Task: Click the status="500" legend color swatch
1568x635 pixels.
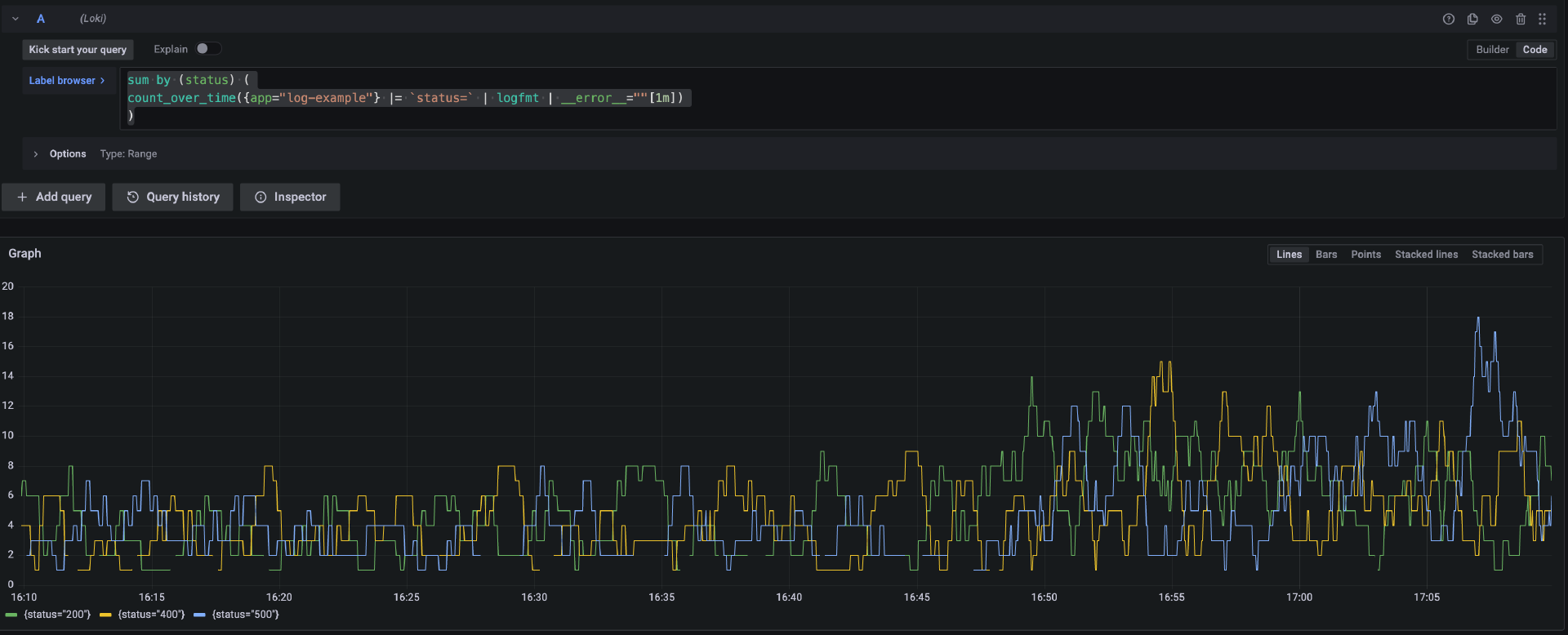Action: coord(199,615)
